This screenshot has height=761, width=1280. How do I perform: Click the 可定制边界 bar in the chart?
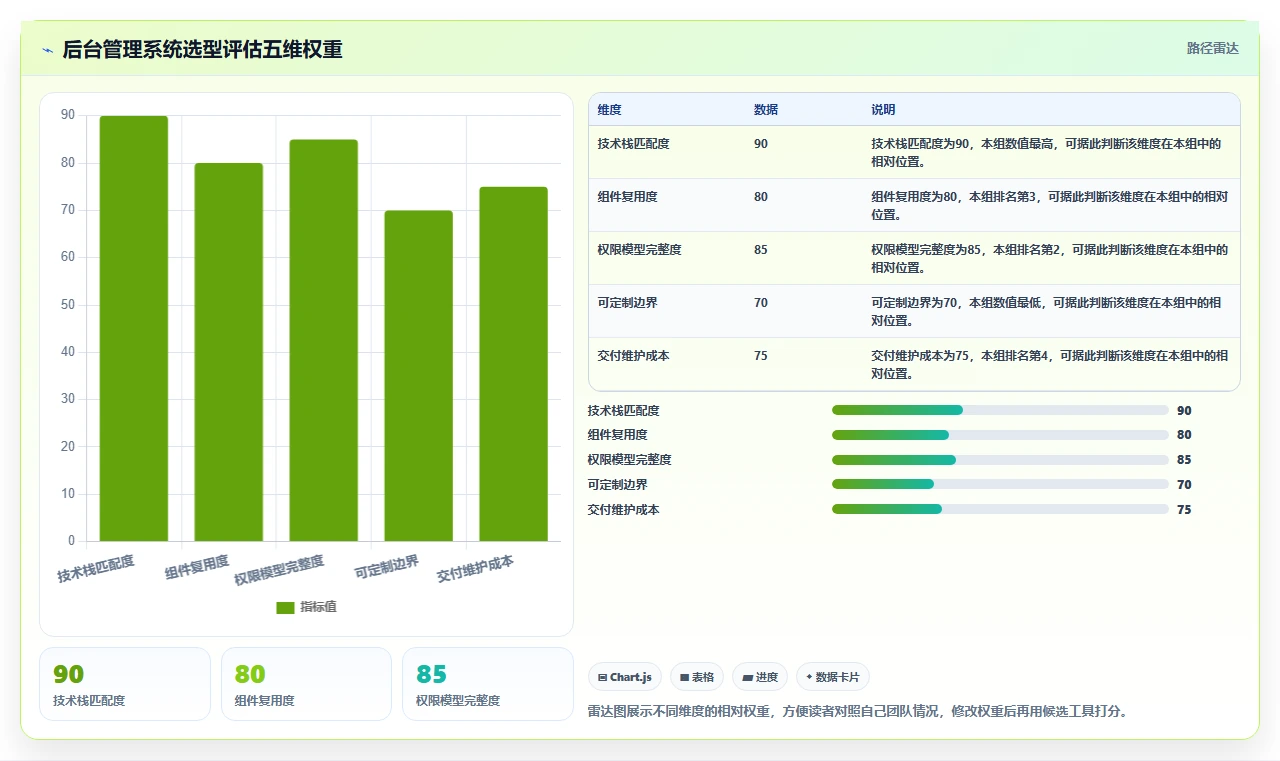click(419, 376)
